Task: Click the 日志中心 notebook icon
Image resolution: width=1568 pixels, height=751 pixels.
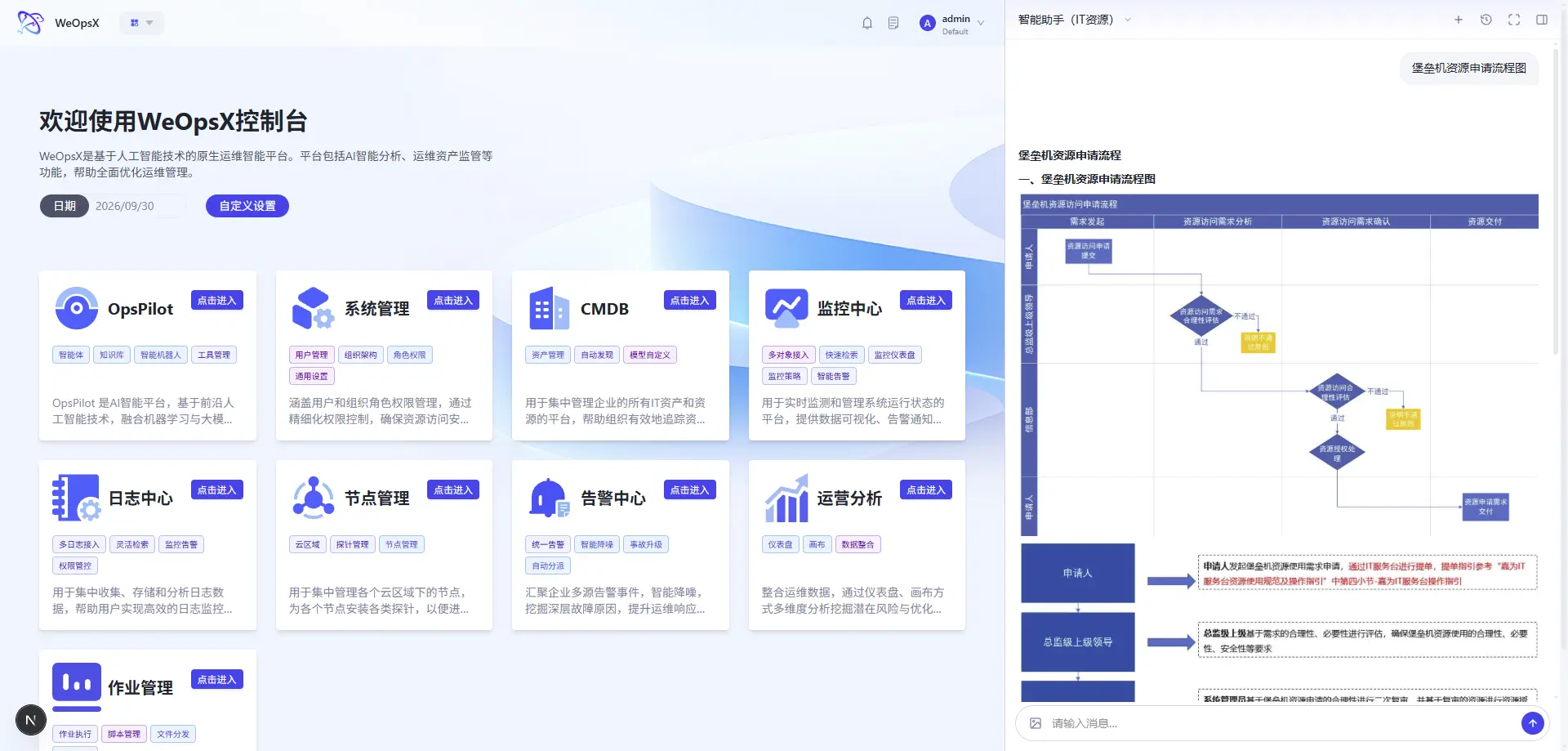Action: pyautogui.click(x=76, y=498)
